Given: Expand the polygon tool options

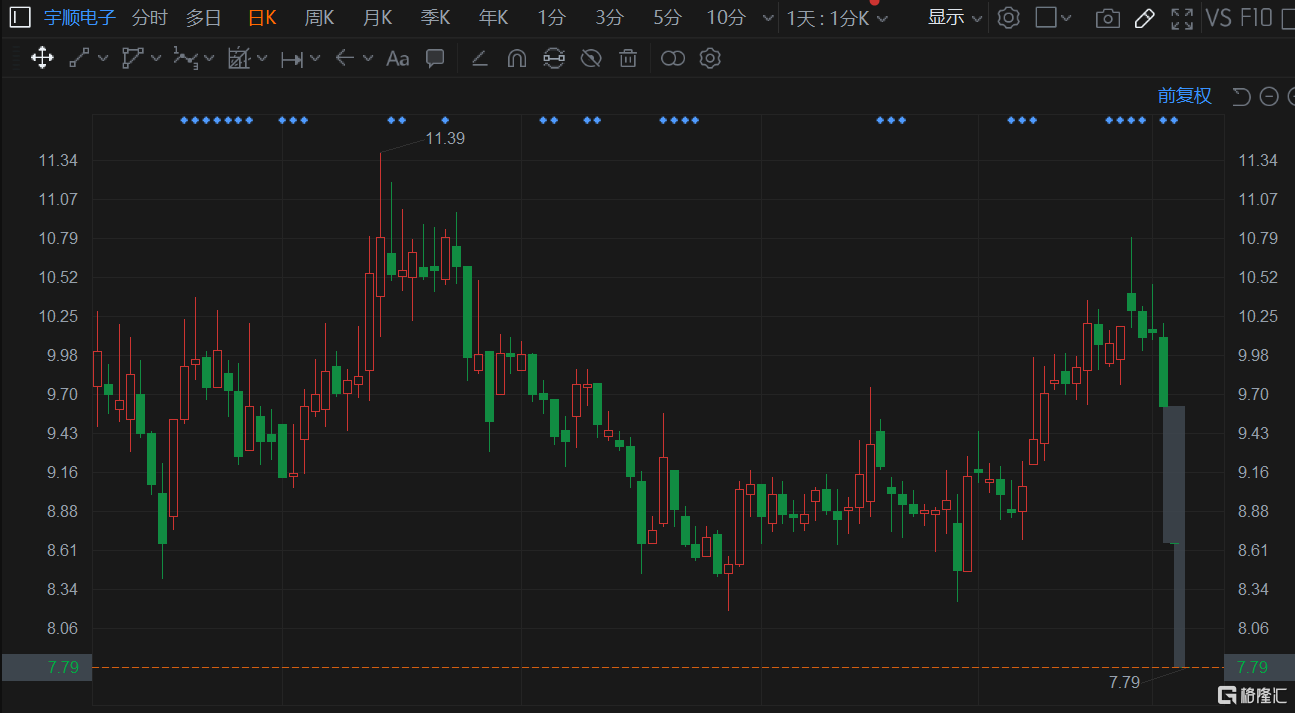Looking at the screenshot, I should click(155, 58).
